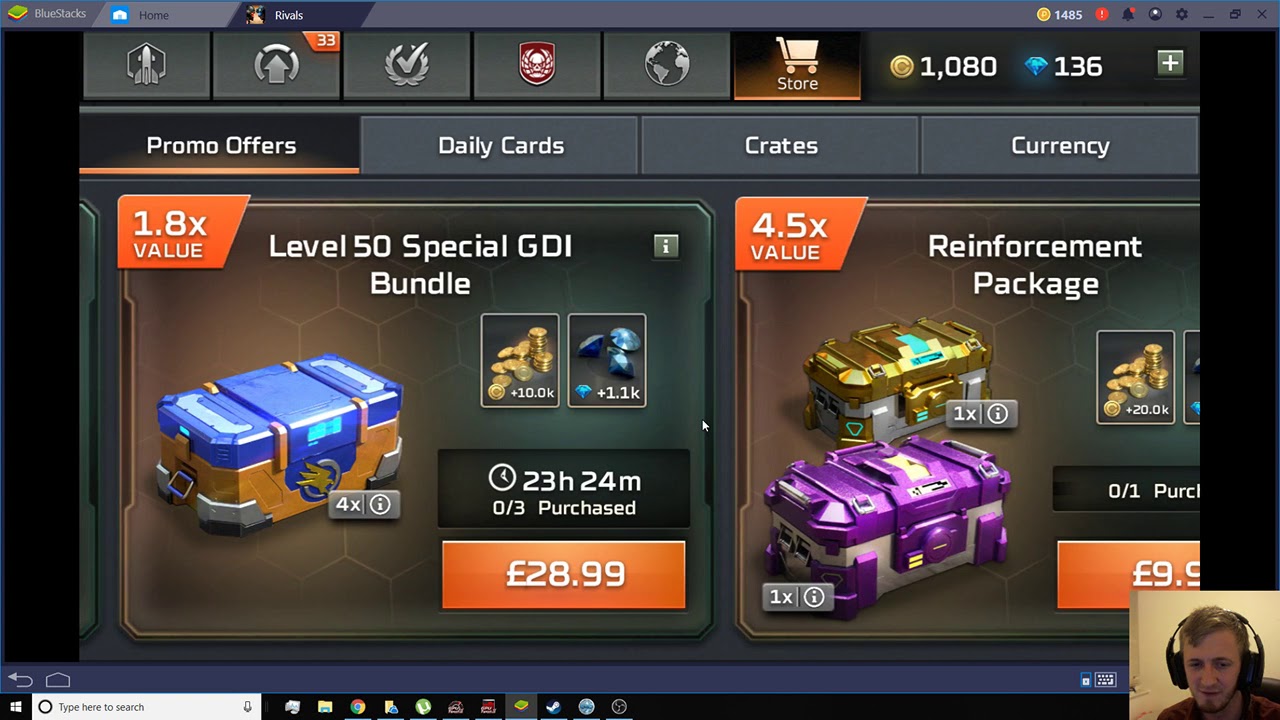This screenshot has height=720, width=1280.
Task: Click the info icon on GDI Bundle
Action: [x=666, y=246]
